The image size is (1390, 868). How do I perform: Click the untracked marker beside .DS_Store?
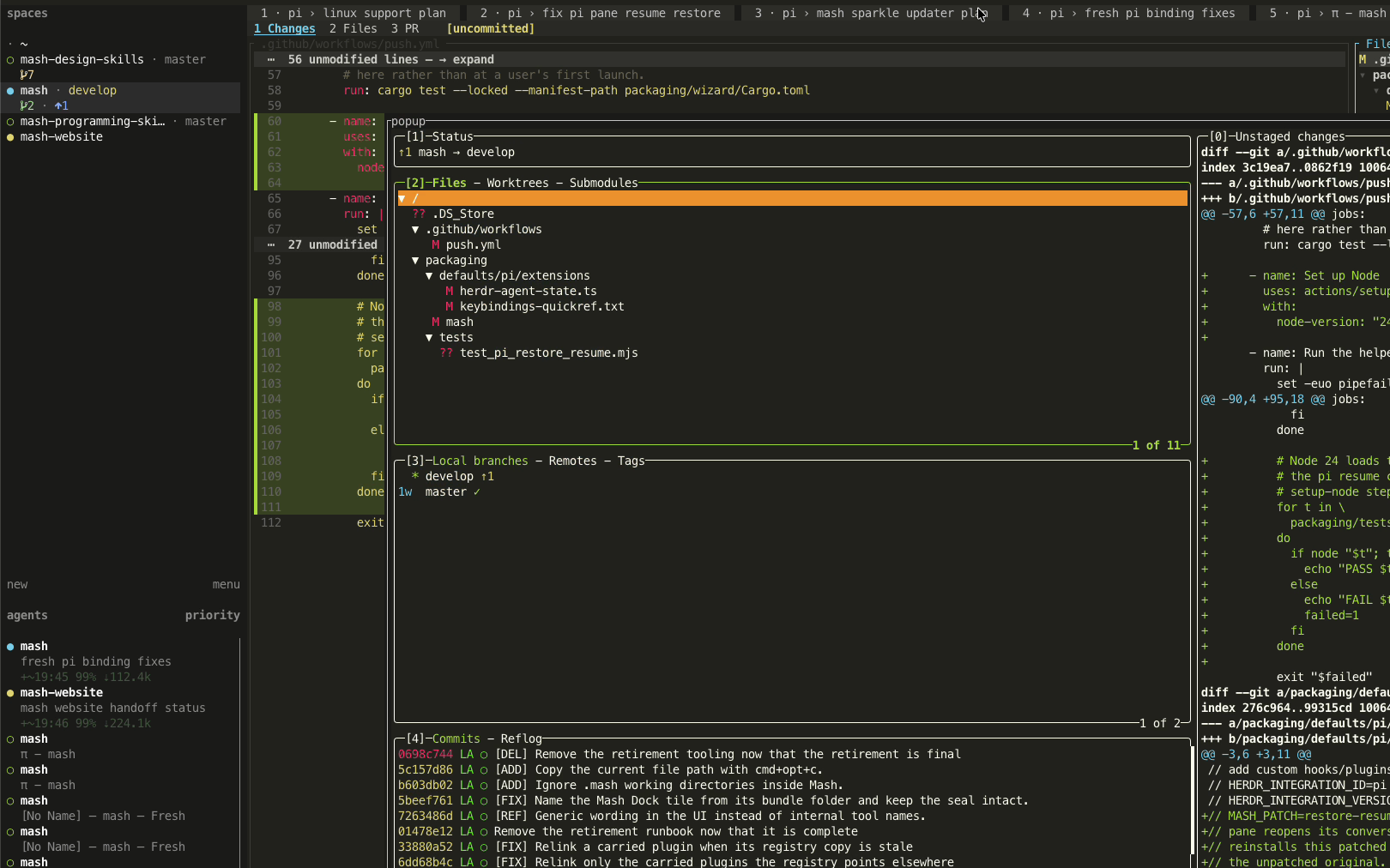(419, 214)
